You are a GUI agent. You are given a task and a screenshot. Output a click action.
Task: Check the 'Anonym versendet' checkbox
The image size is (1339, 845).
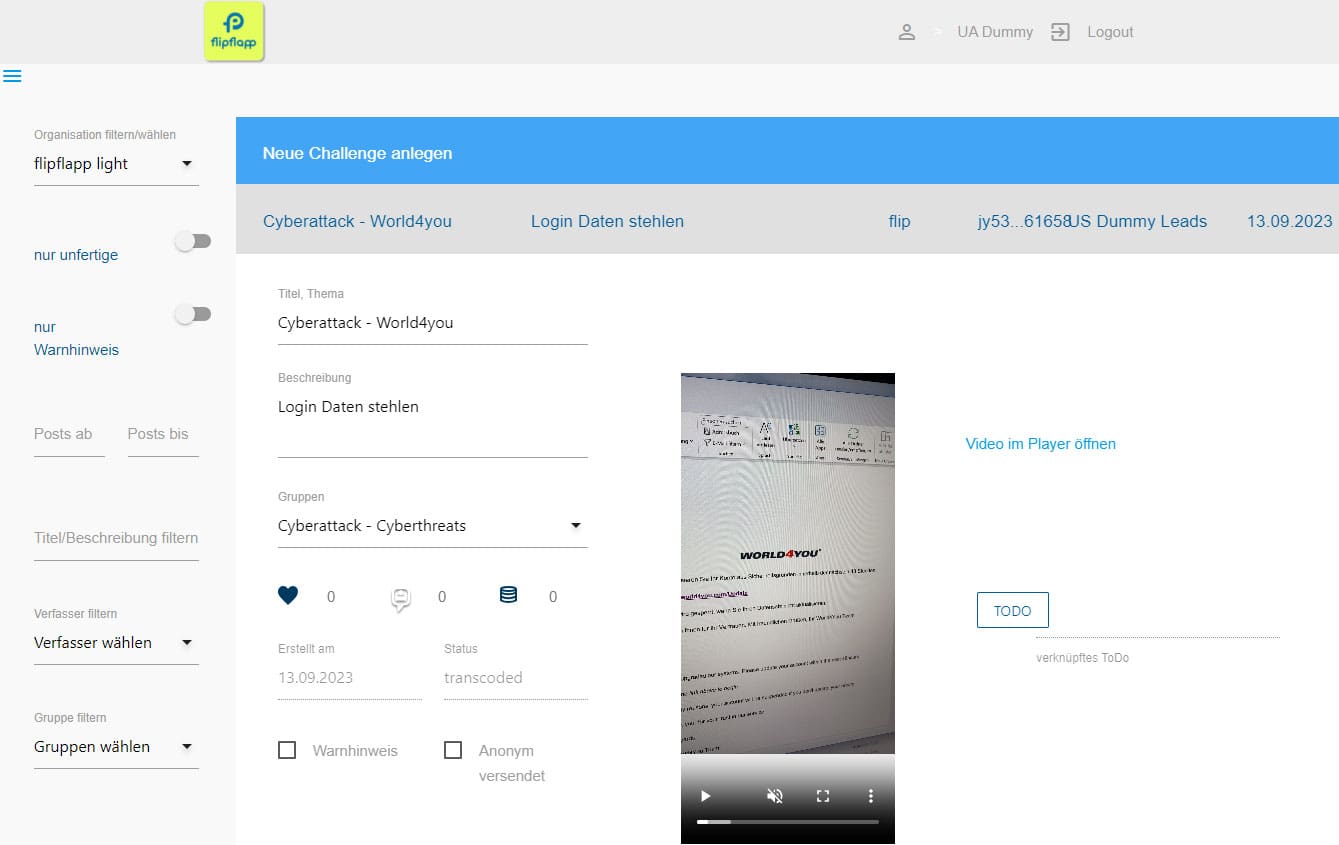coord(453,750)
